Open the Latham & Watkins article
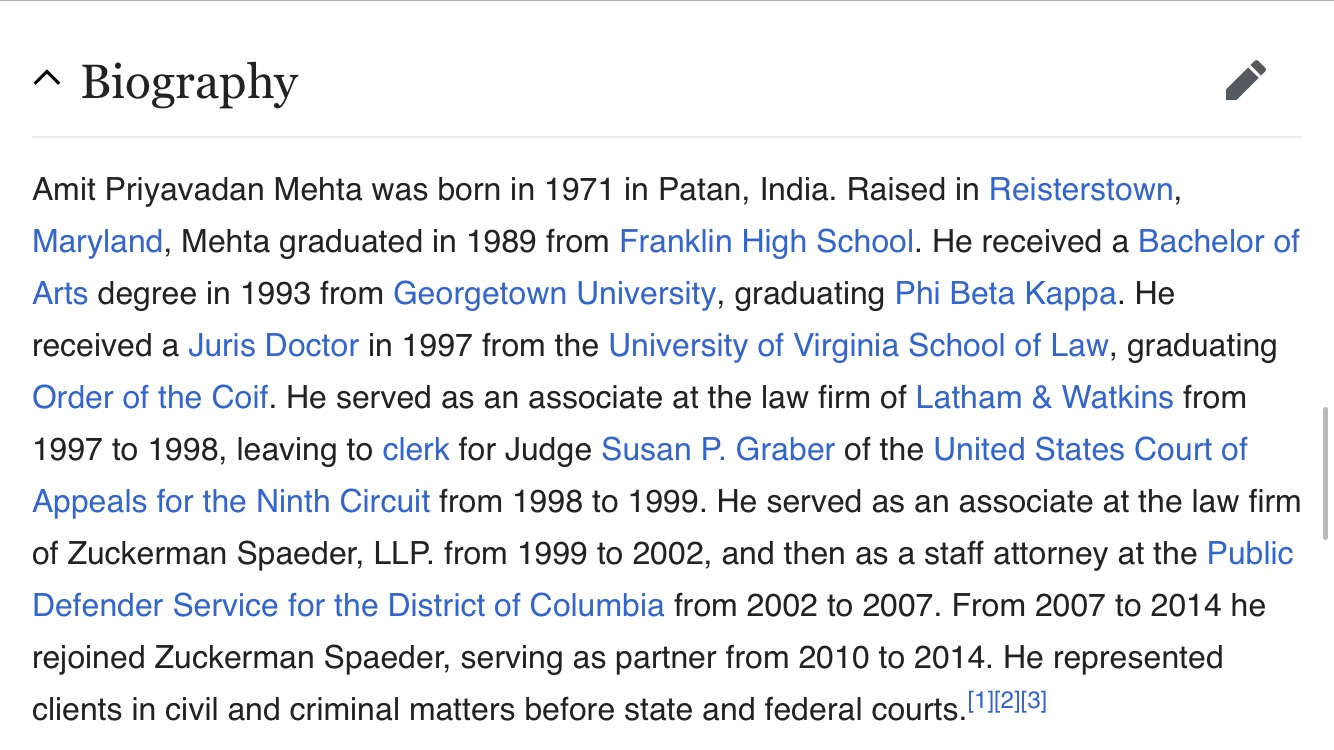The image size is (1334, 750). point(1044,397)
